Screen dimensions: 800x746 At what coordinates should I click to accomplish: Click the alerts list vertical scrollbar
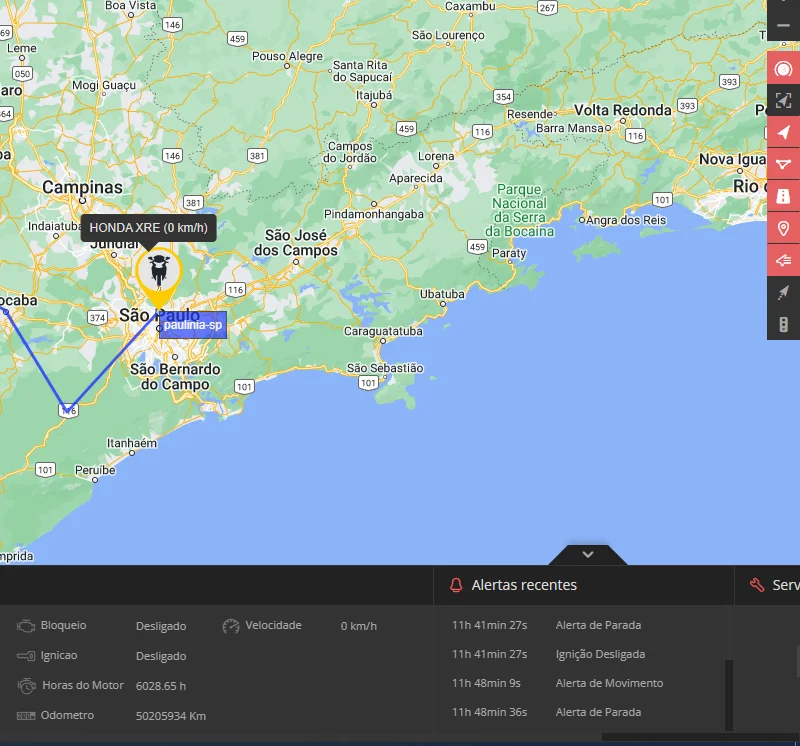729,695
